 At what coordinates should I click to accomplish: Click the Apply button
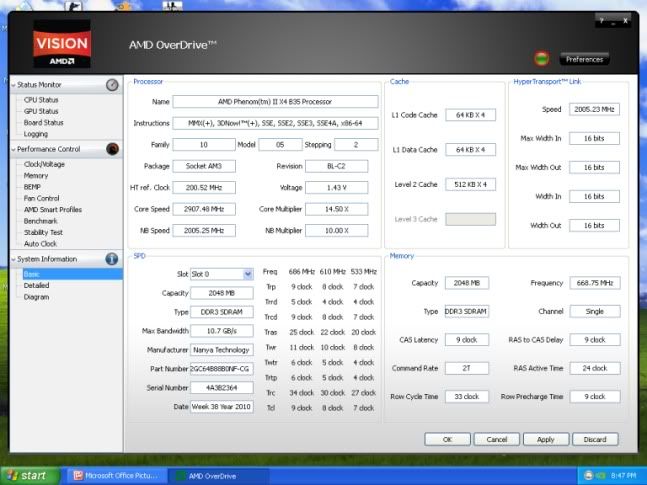tap(545, 439)
